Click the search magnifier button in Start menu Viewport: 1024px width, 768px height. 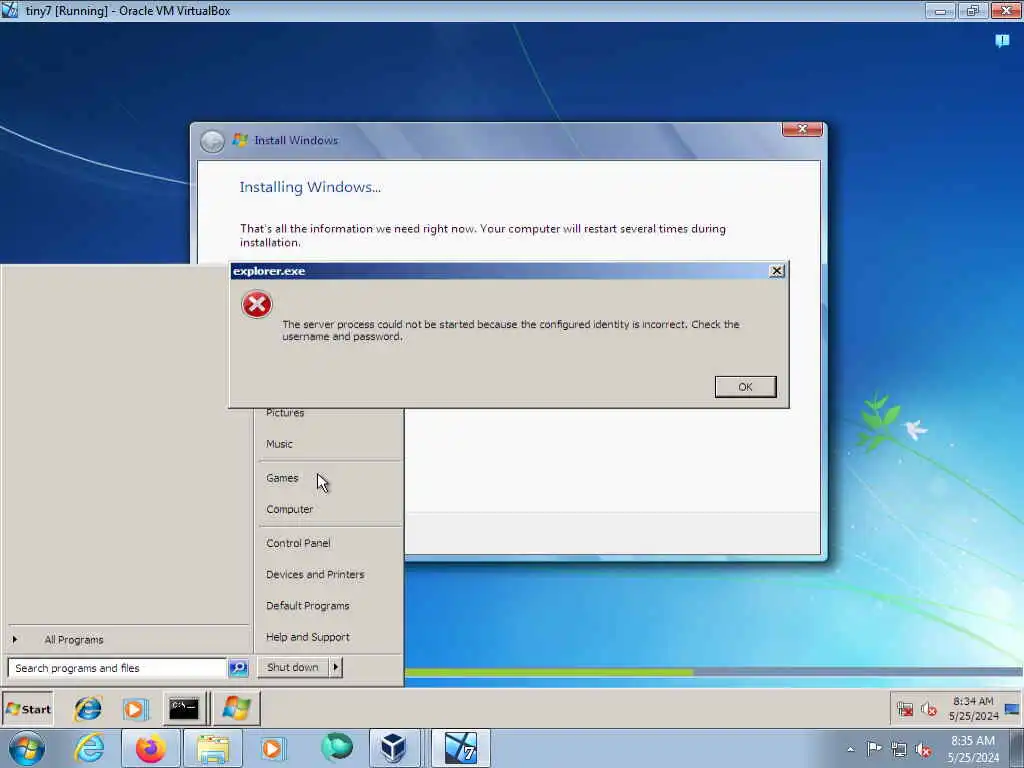[x=238, y=668]
